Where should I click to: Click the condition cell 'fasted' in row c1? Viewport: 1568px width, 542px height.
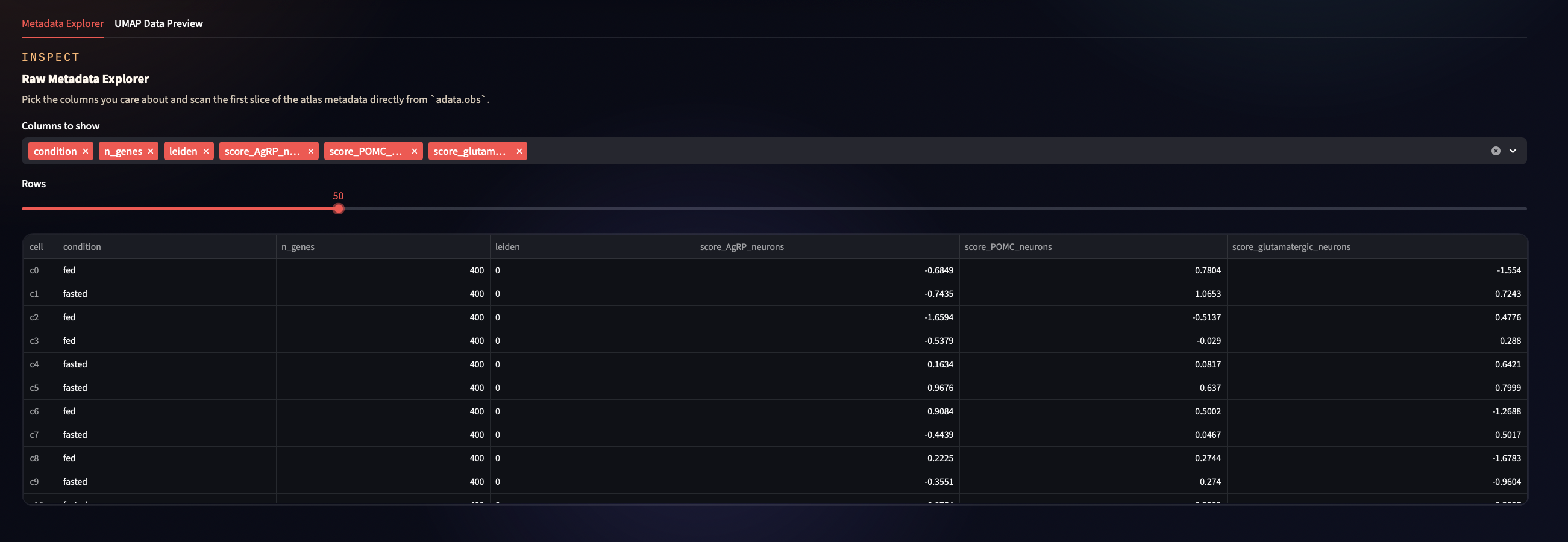(x=167, y=294)
